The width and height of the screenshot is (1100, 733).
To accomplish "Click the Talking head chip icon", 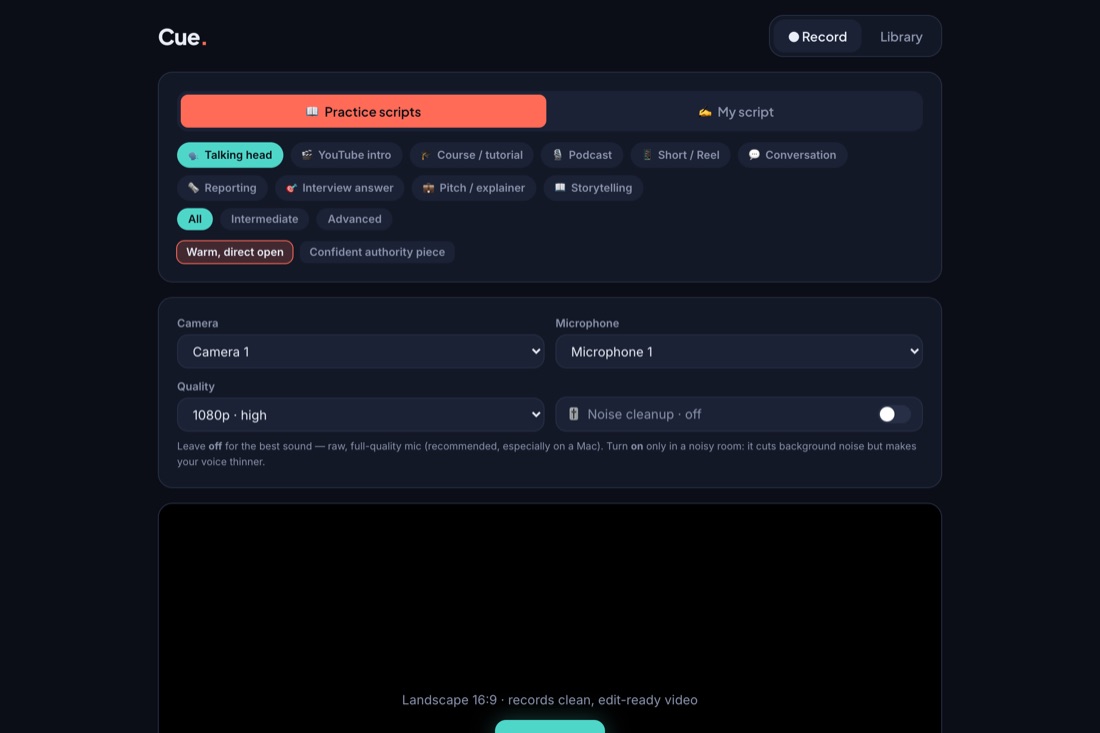I will [193, 156].
